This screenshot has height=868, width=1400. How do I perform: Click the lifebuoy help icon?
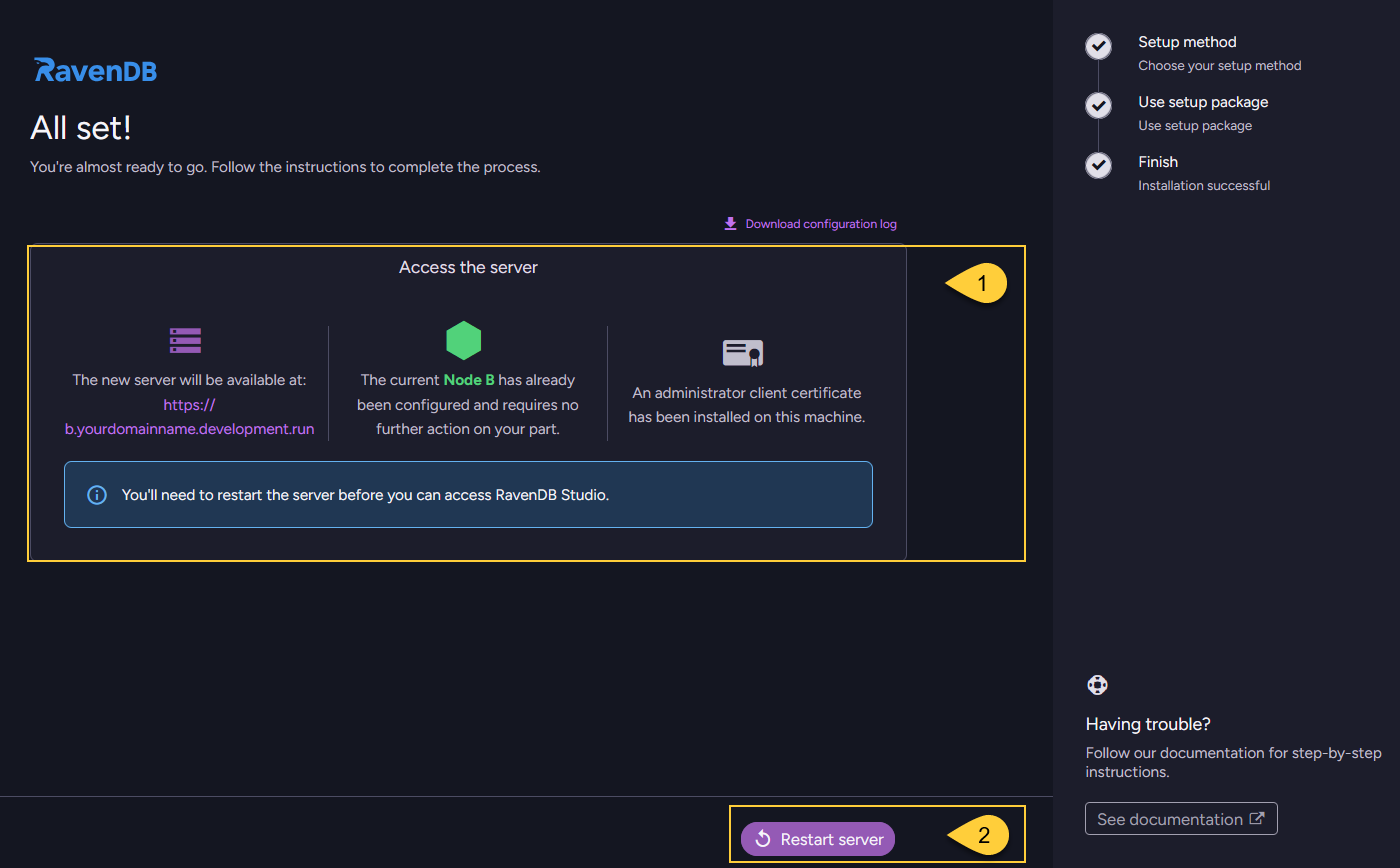point(1097,685)
